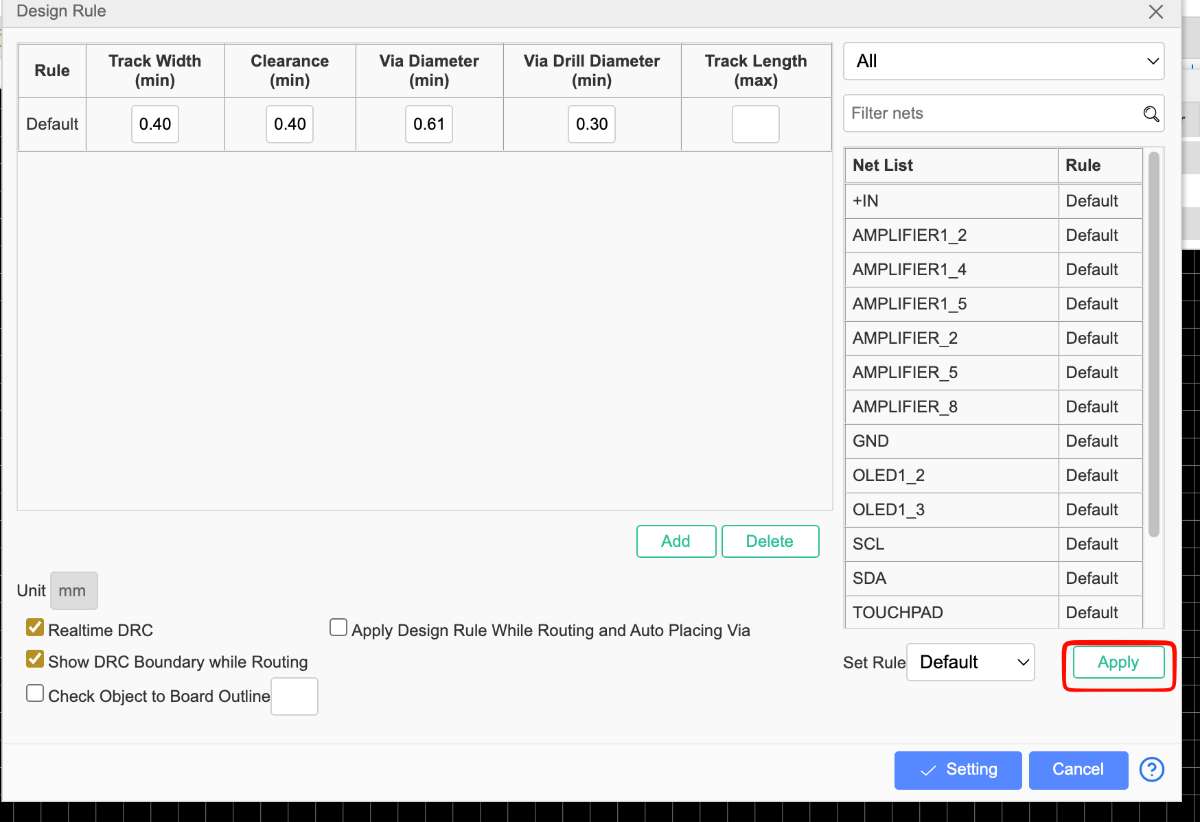Open the Set Rule Default dropdown
The height and width of the screenshot is (822, 1200).
(x=970, y=662)
